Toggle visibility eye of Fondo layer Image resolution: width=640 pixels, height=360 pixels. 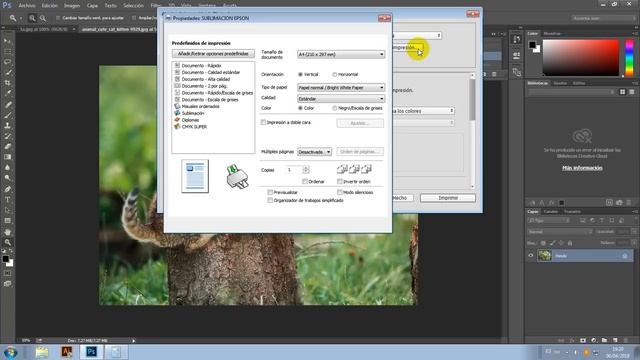[x=531, y=256]
